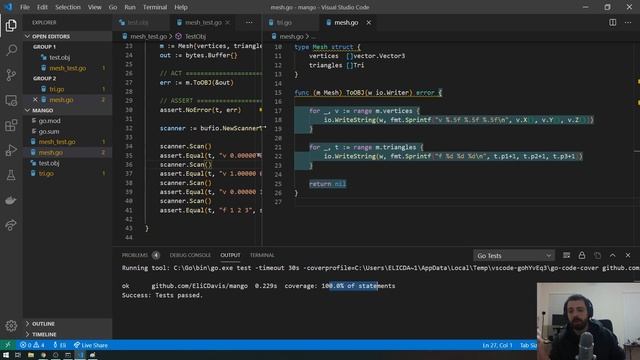
Task: Open the Testing flask view
Action: [11, 175]
